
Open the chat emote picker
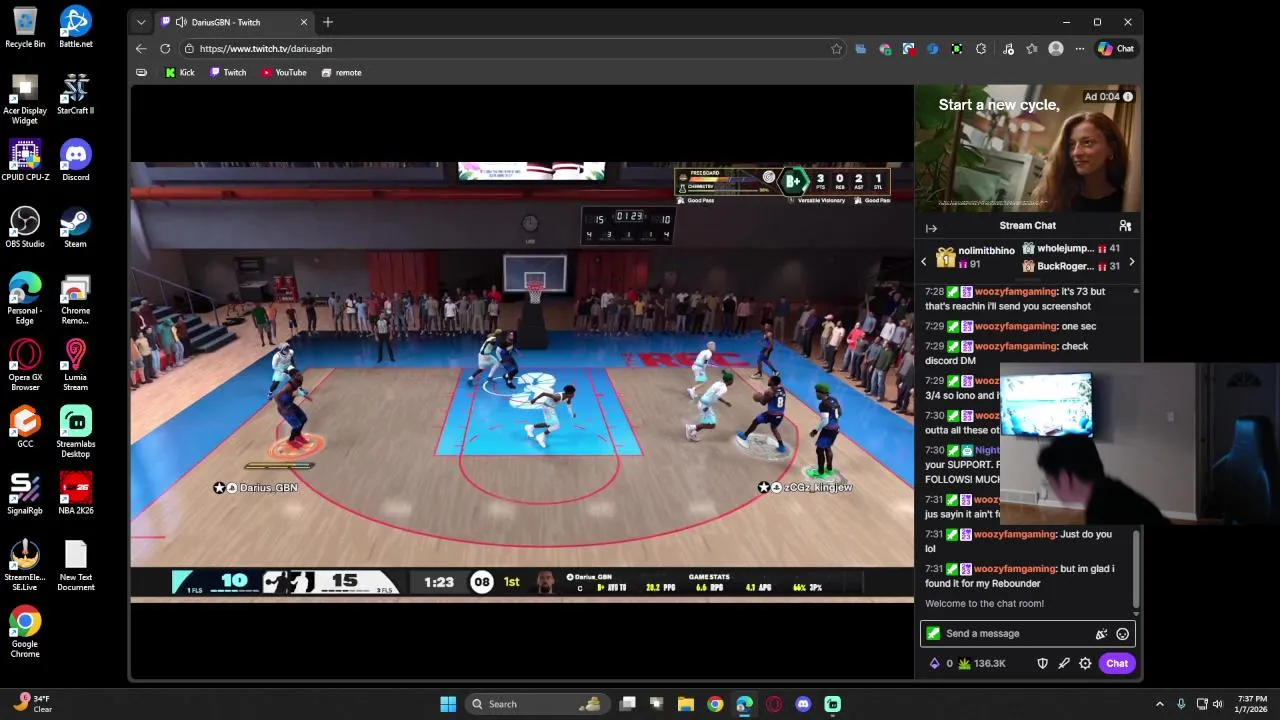[x=1122, y=634]
